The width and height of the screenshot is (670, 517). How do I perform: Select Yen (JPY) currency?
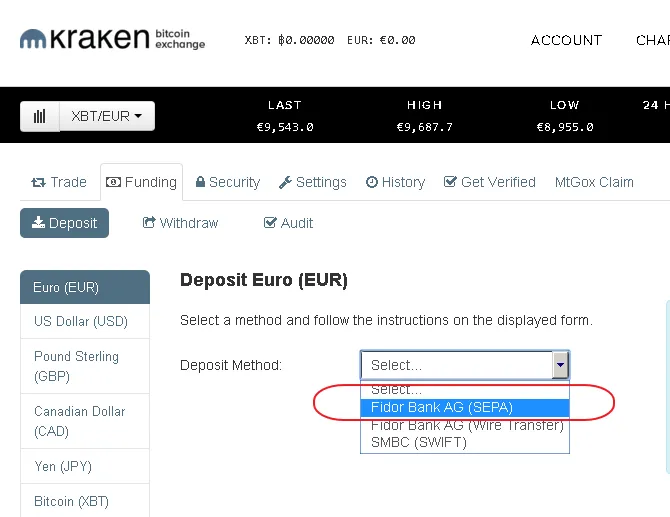click(85, 466)
